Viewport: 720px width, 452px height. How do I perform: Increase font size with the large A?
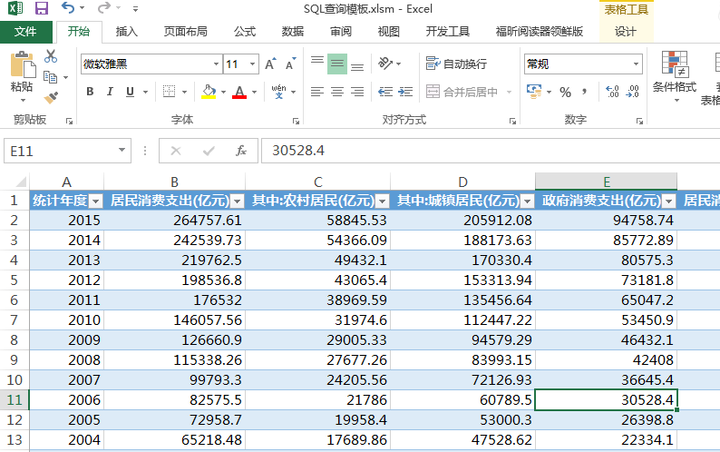click(270, 64)
